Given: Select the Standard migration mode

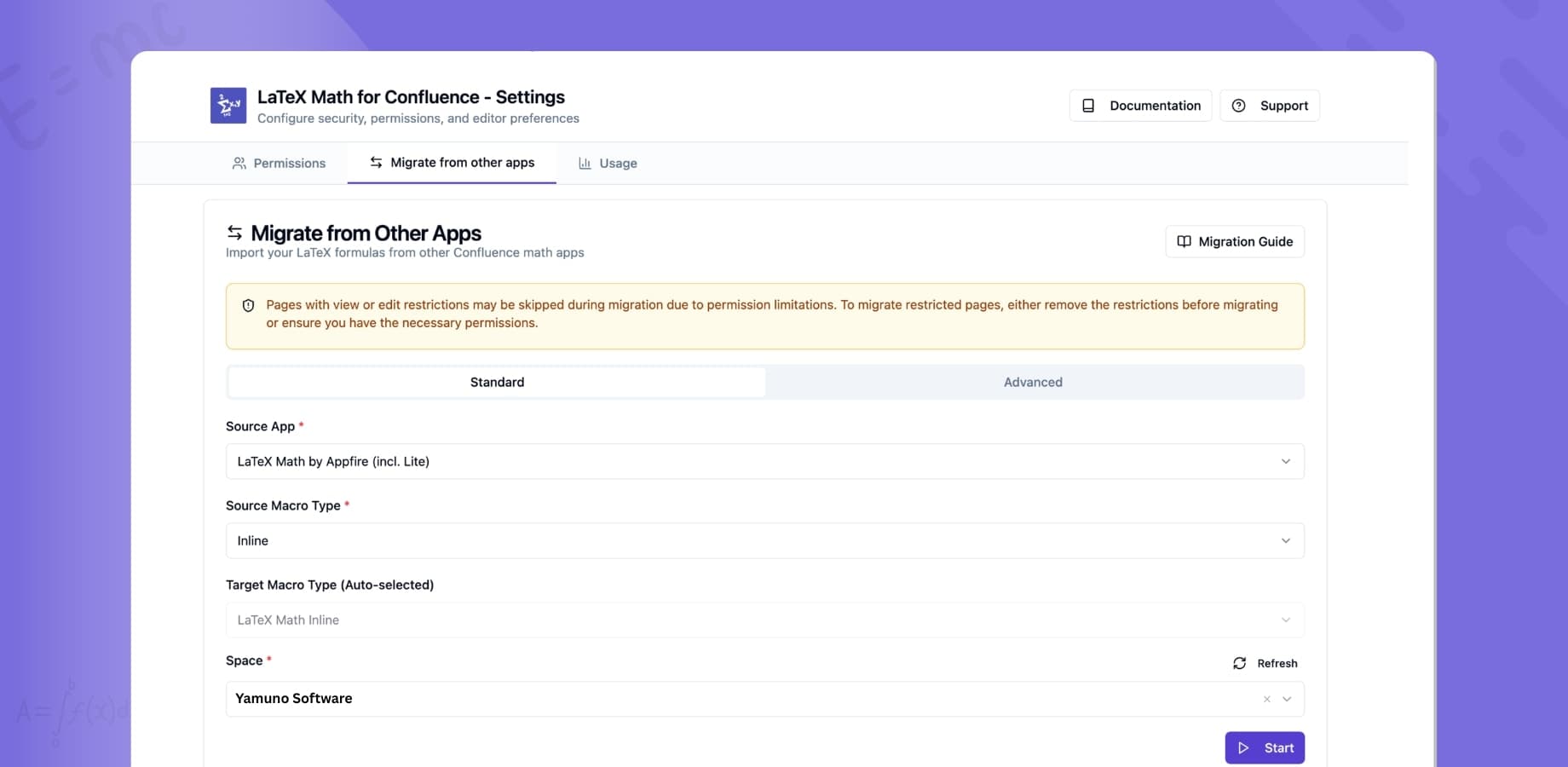Looking at the screenshot, I should 497,382.
